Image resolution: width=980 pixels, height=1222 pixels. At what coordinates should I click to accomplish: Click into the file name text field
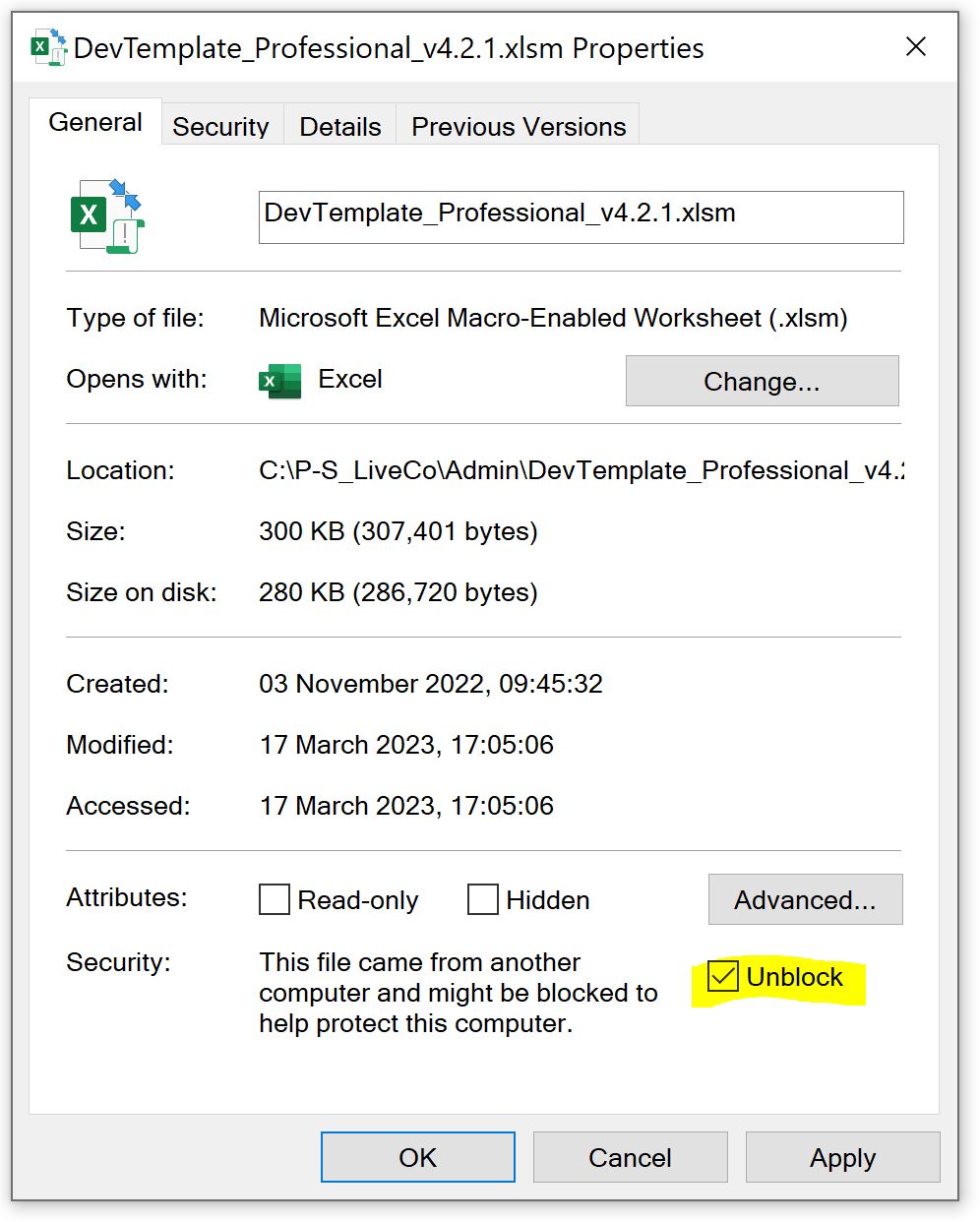click(581, 216)
